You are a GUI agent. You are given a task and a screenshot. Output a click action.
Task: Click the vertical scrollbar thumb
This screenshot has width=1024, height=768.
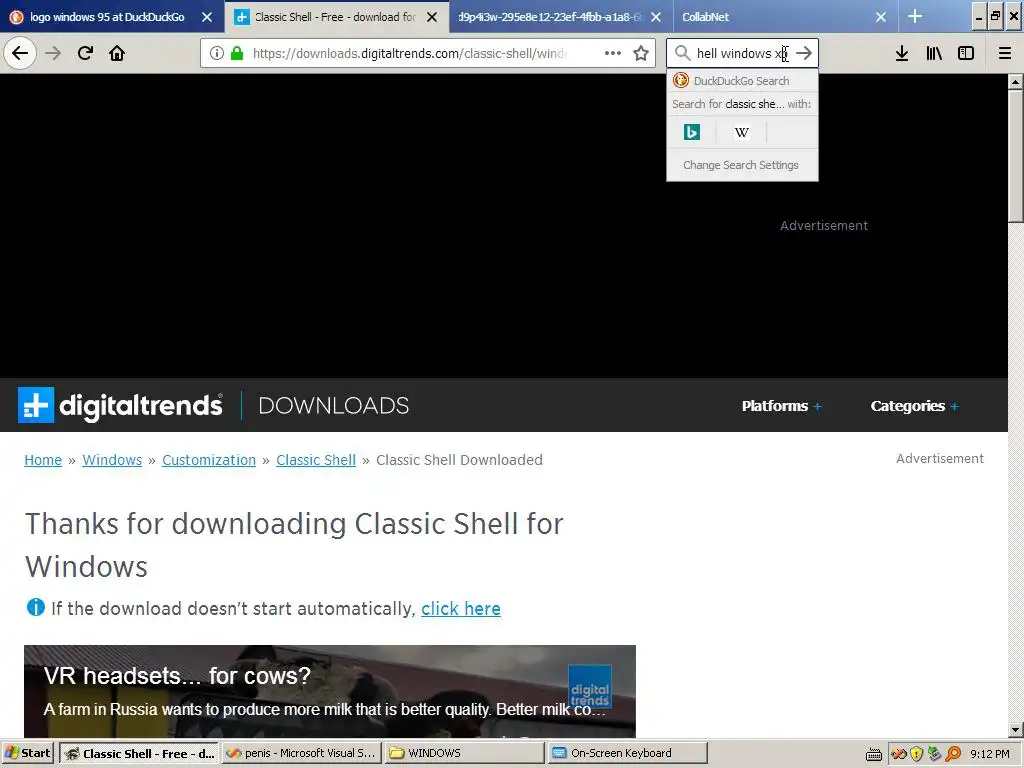(x=1016, y=157)
